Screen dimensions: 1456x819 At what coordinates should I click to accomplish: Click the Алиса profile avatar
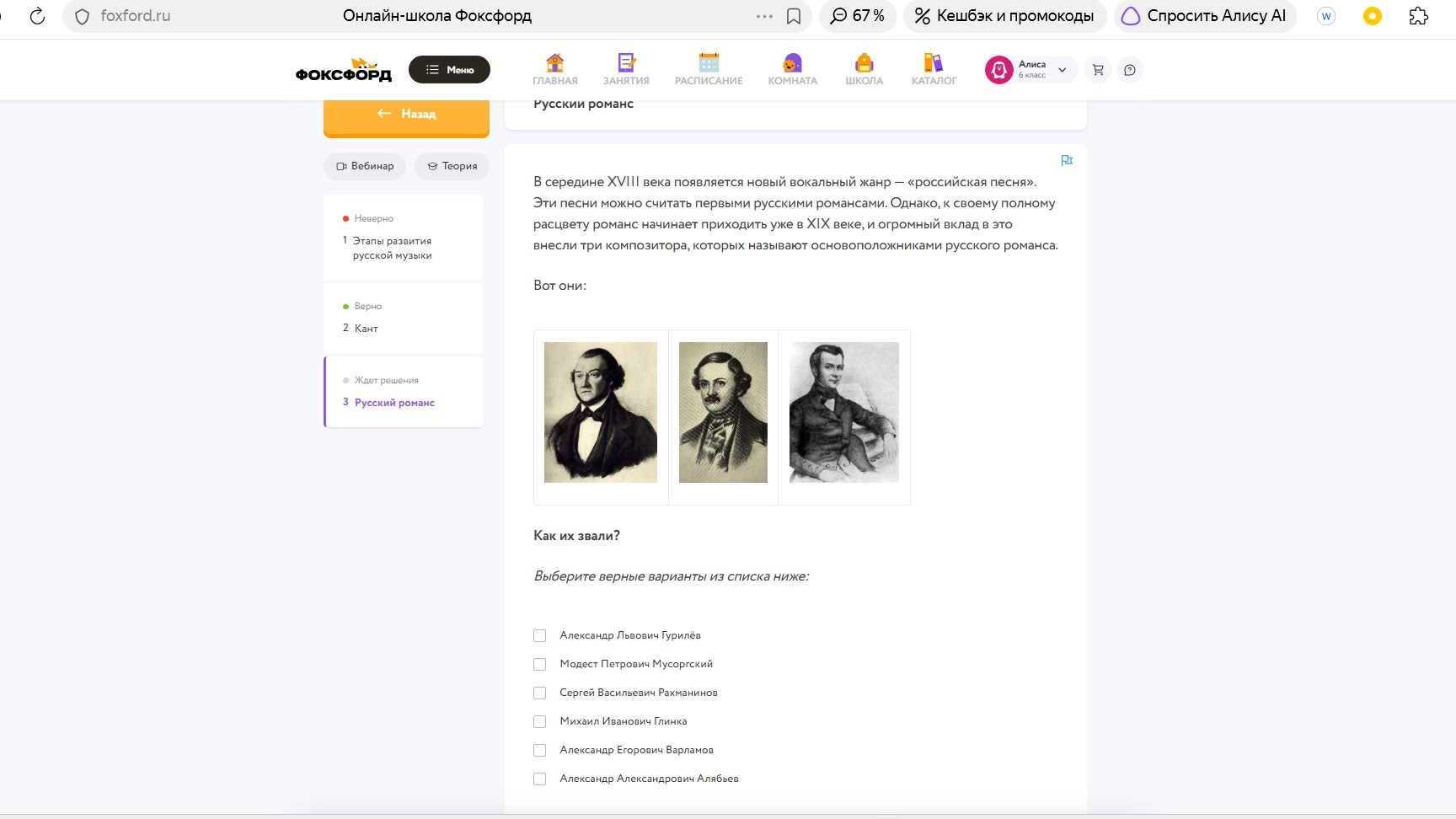tap(999, 70)
